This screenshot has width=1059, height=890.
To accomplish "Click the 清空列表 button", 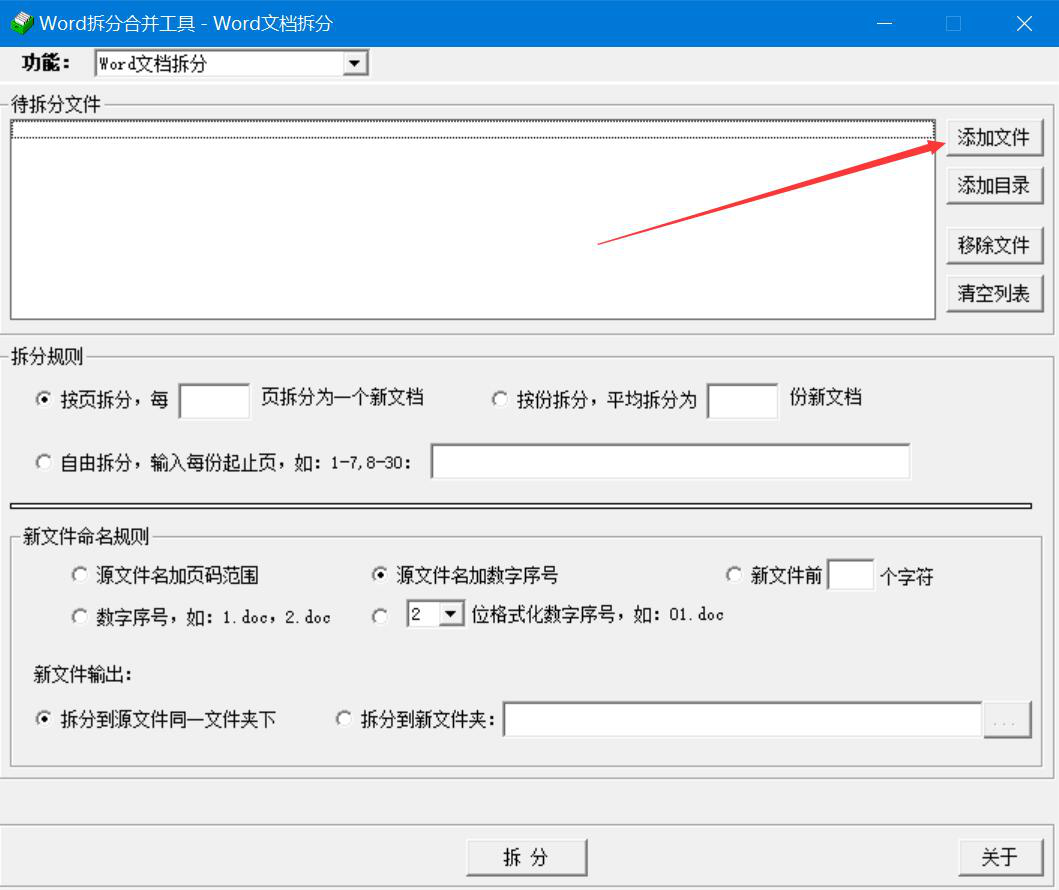I will (x=994, y=293).
